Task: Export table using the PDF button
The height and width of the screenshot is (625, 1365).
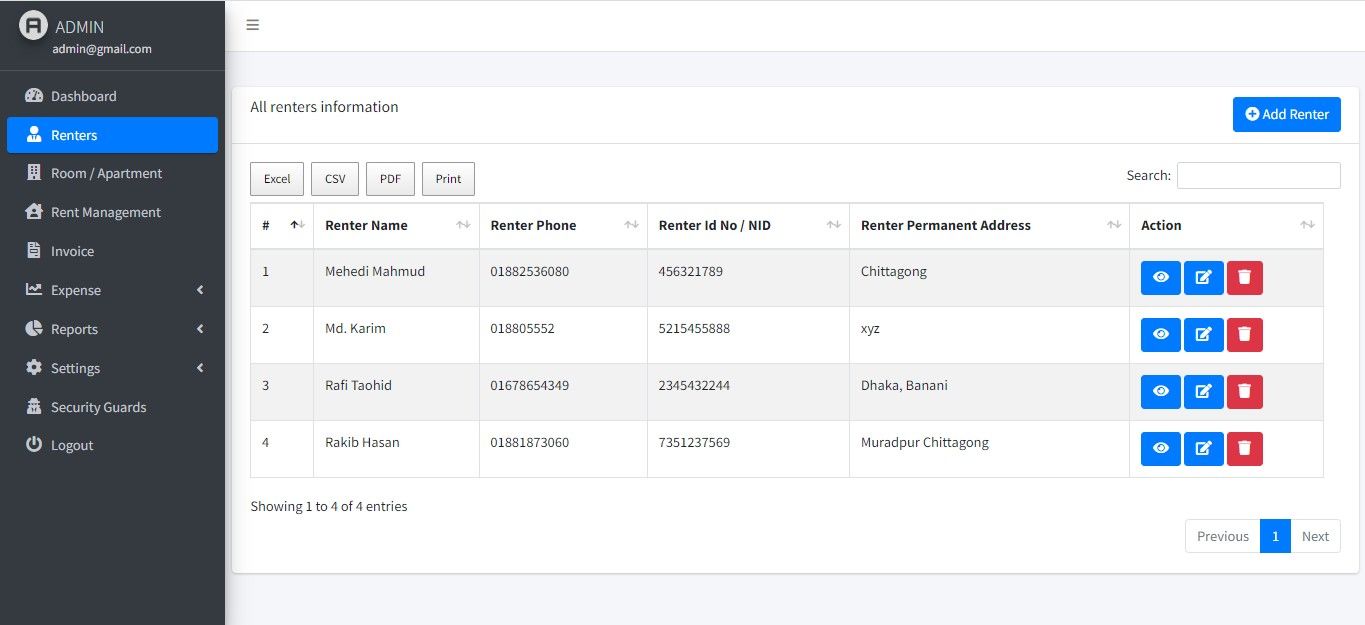Action: (x=390, y=179)
